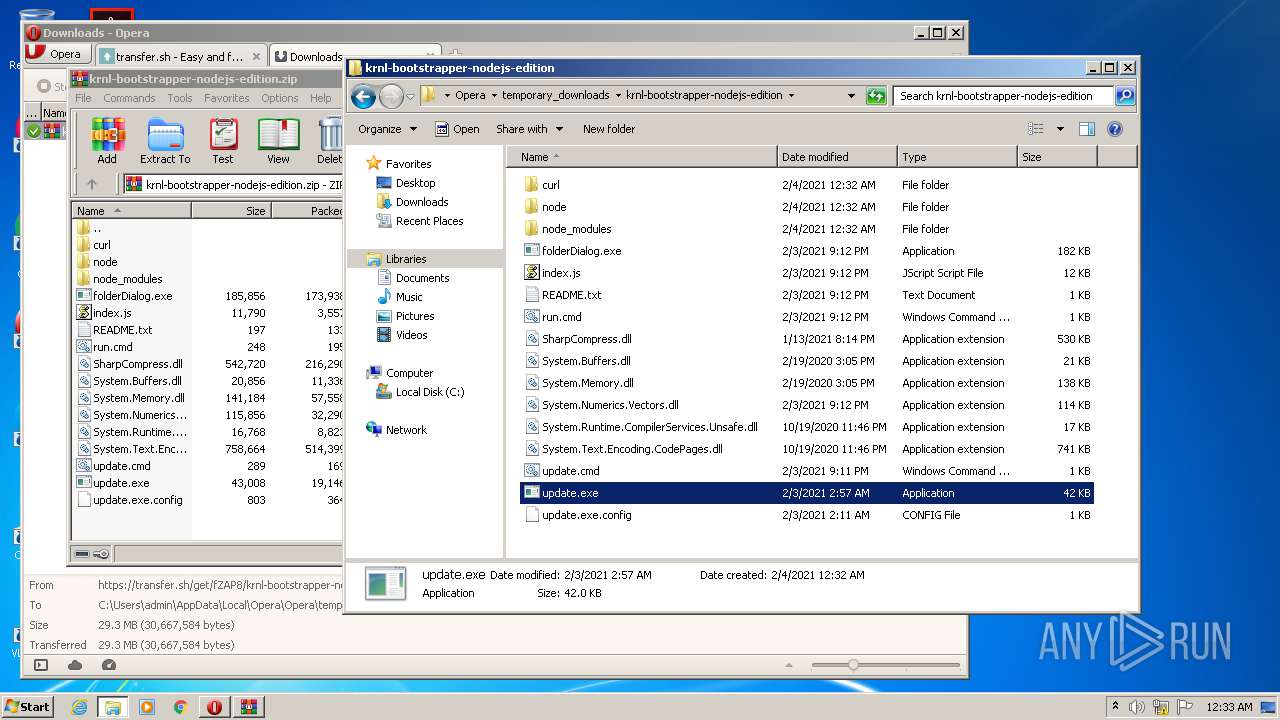The height and width of the screenshot is (720, 1280).
Task: Click the Start button
Action: pos(27,707)
